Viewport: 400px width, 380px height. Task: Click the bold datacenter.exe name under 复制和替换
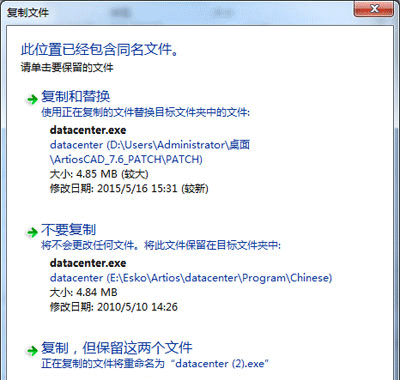point(88,130)
